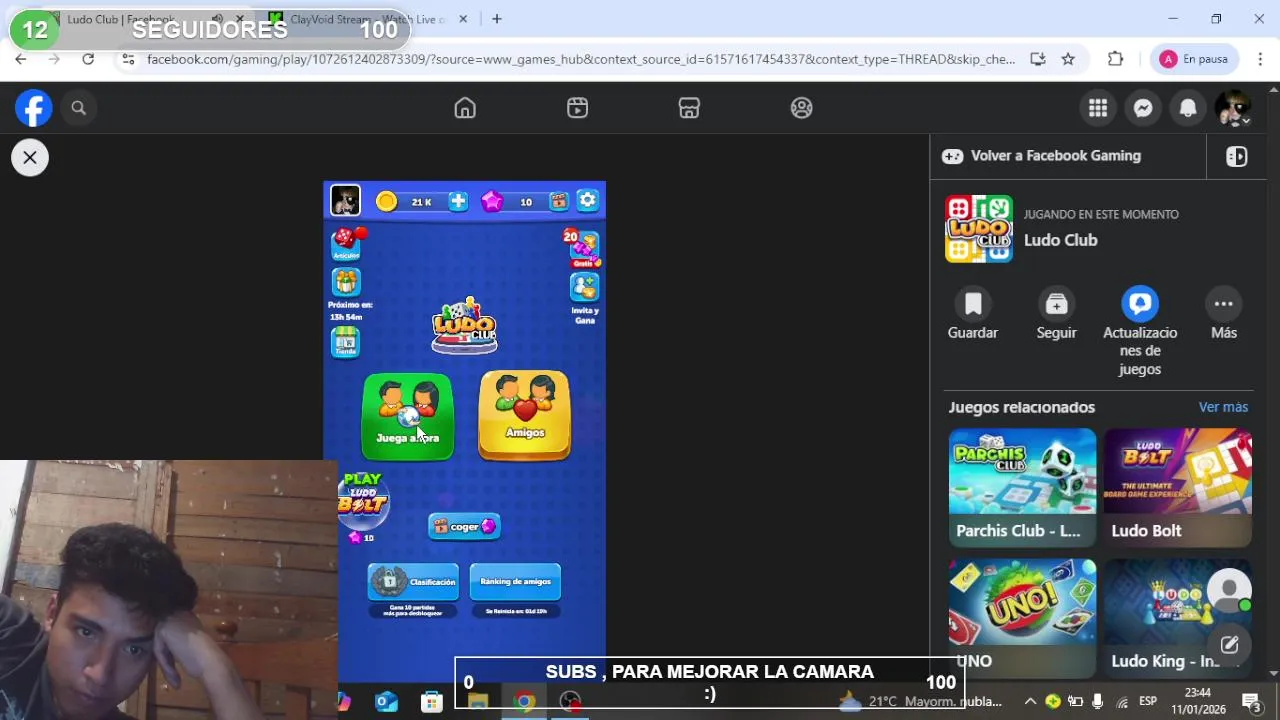The width and height of the screenshot is (1280, 720).
Task: Click new message compose pencil icon
Action: (1229, 645)
